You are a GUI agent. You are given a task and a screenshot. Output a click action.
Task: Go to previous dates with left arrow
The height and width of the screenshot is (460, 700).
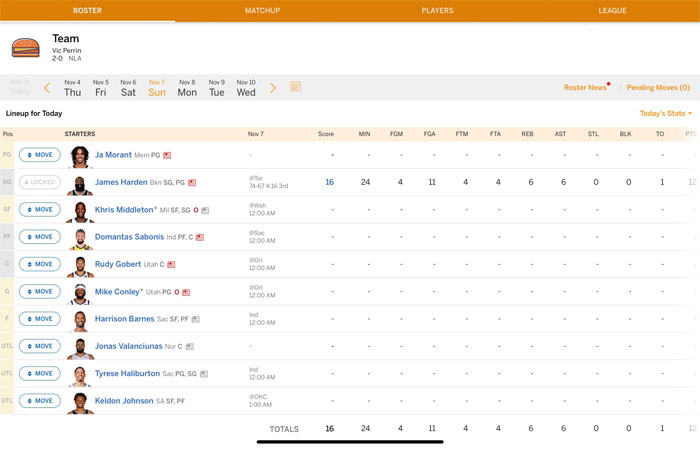coord(47,88)
